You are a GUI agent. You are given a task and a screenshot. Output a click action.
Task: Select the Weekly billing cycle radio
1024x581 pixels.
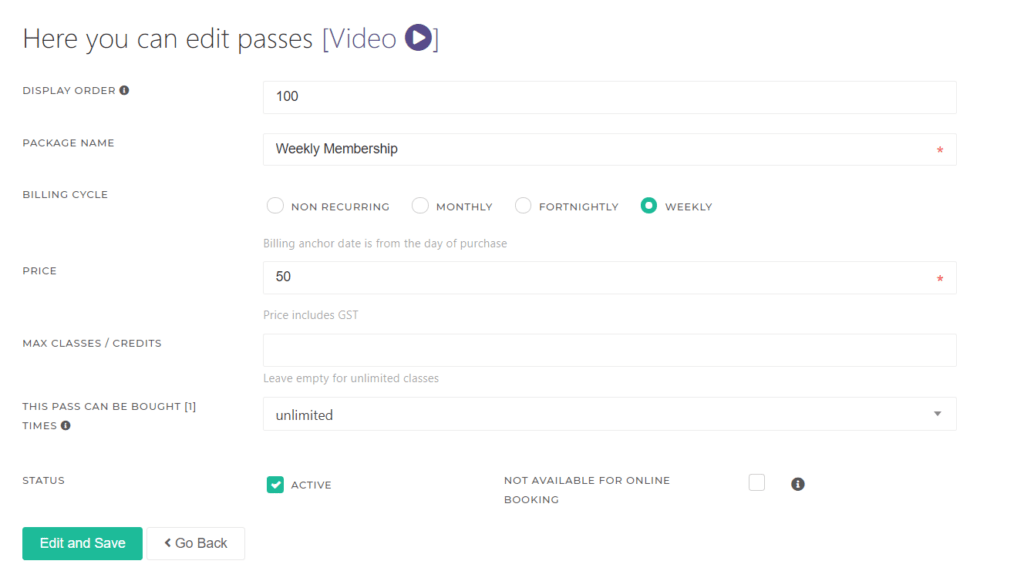[649, 206]
